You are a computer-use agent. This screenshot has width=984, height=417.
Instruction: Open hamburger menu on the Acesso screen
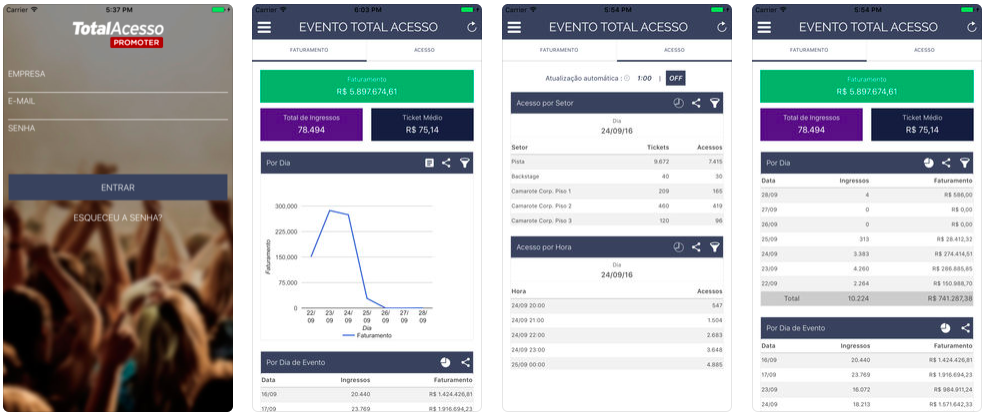[x=514, y=27]
